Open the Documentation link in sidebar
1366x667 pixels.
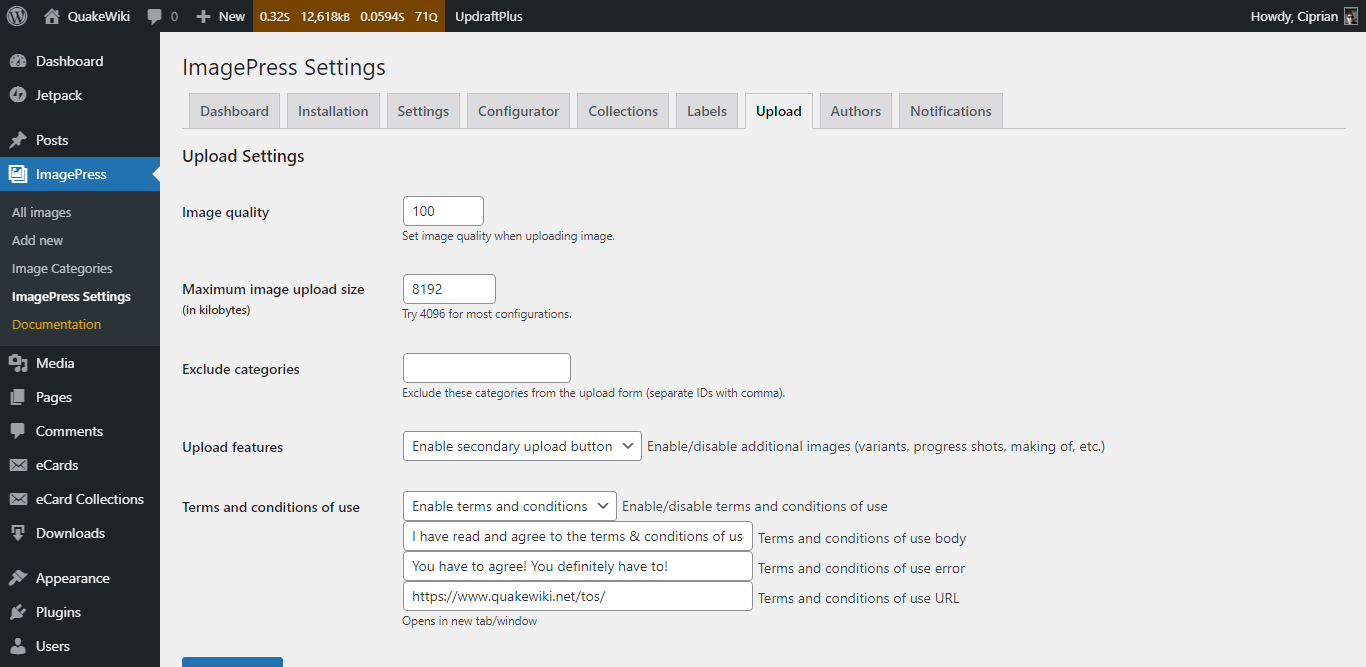click(x=56, y=324)
